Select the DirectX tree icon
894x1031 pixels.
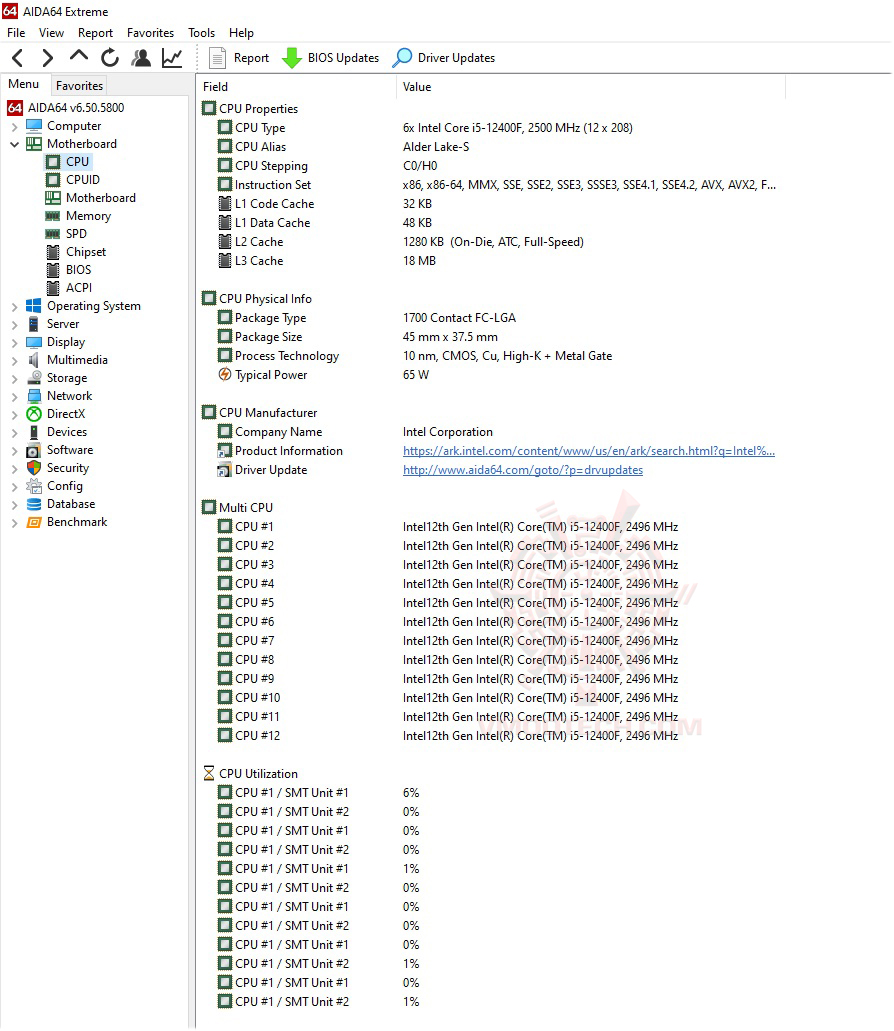34,414
